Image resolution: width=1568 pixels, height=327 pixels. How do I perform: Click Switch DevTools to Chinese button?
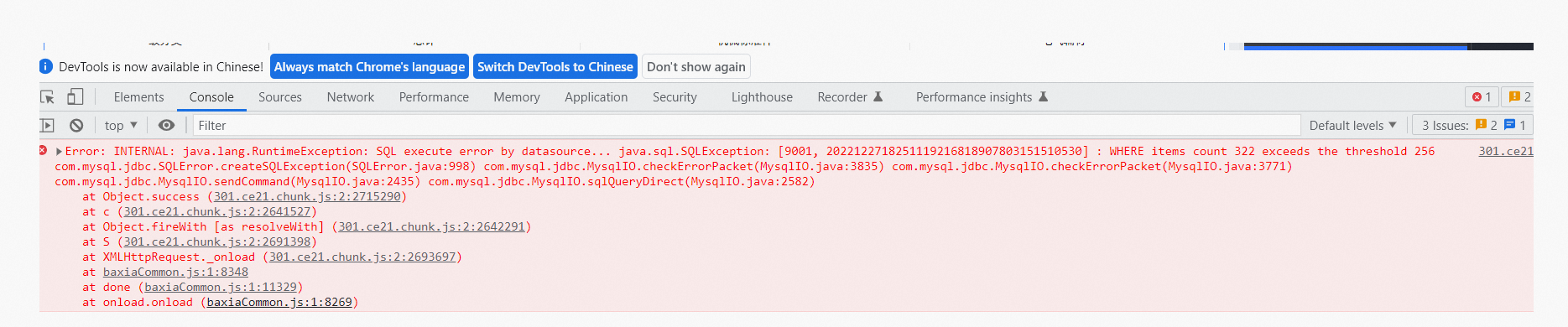click(x=555, y=67)
